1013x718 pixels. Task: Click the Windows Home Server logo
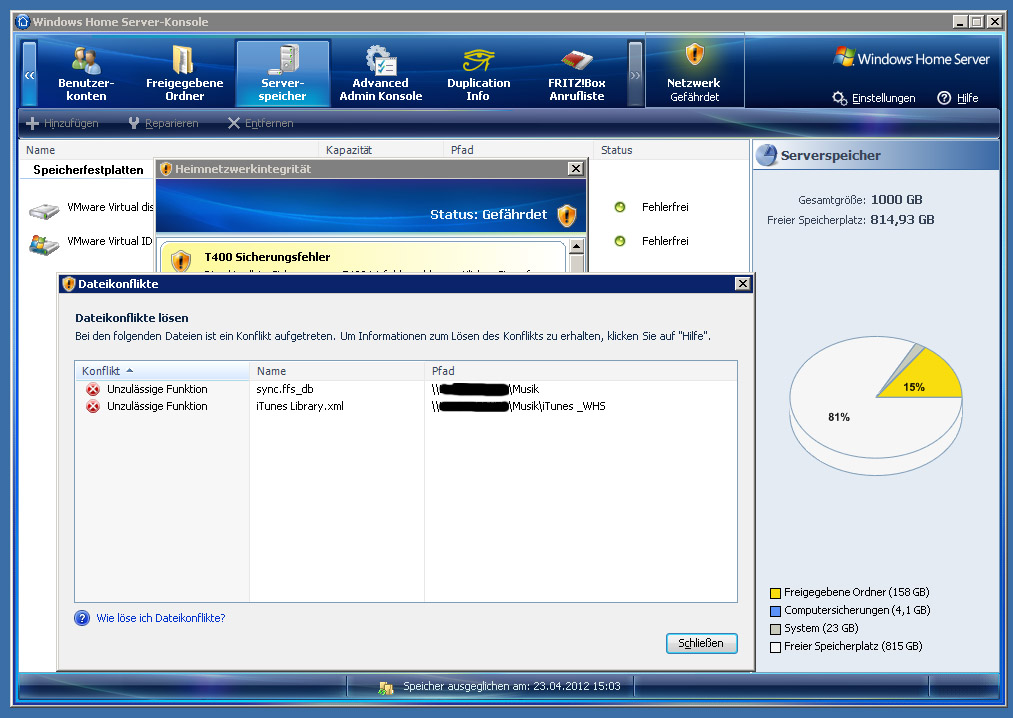[x=912, y=59]
